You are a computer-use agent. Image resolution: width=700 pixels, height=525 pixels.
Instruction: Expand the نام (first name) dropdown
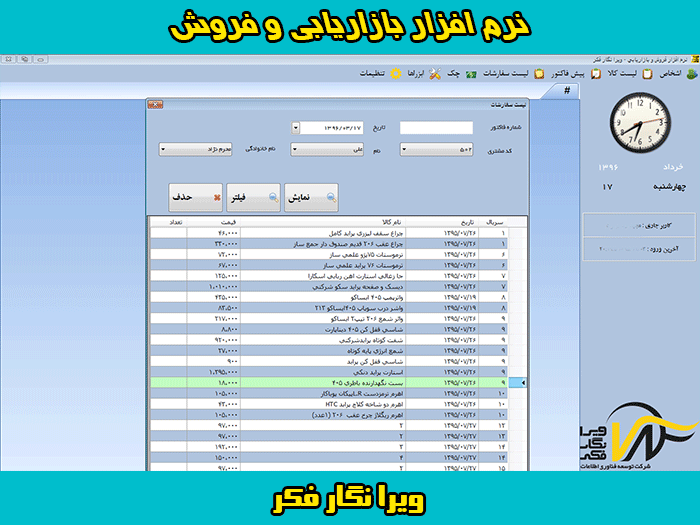(x=296, y=149)
